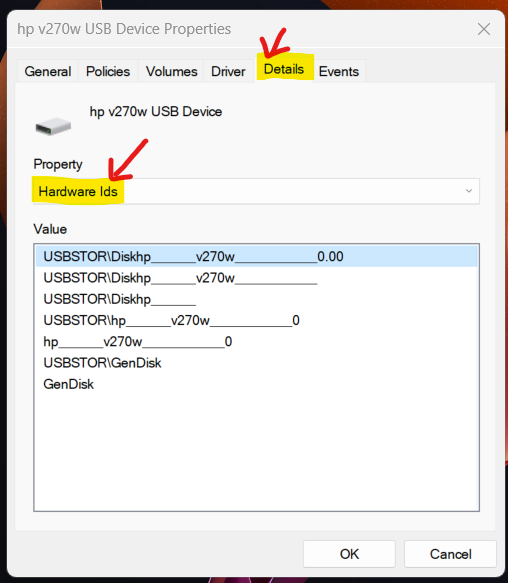Open the Events tab

coord(339,71)
